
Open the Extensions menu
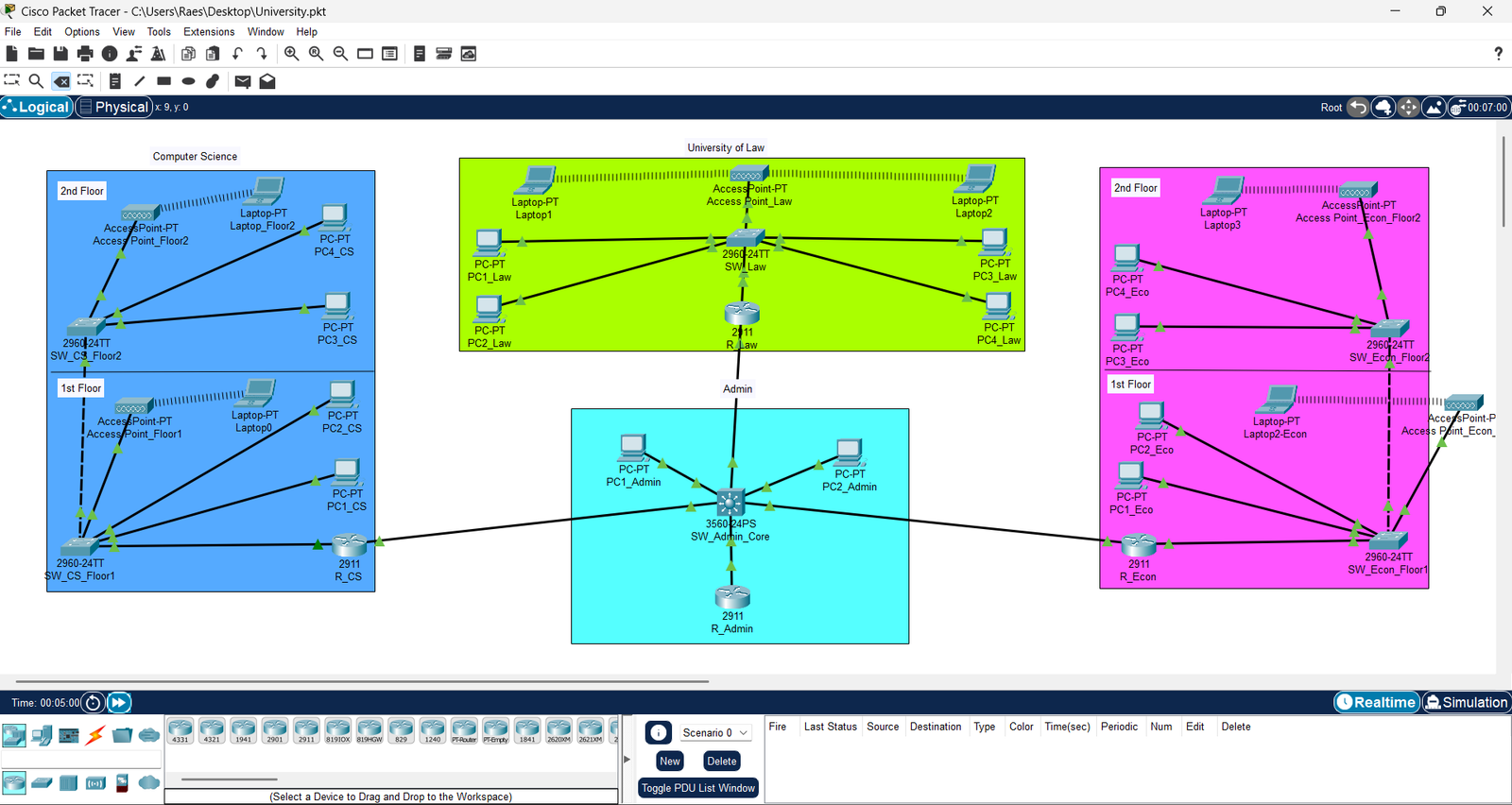click(209, 31)
